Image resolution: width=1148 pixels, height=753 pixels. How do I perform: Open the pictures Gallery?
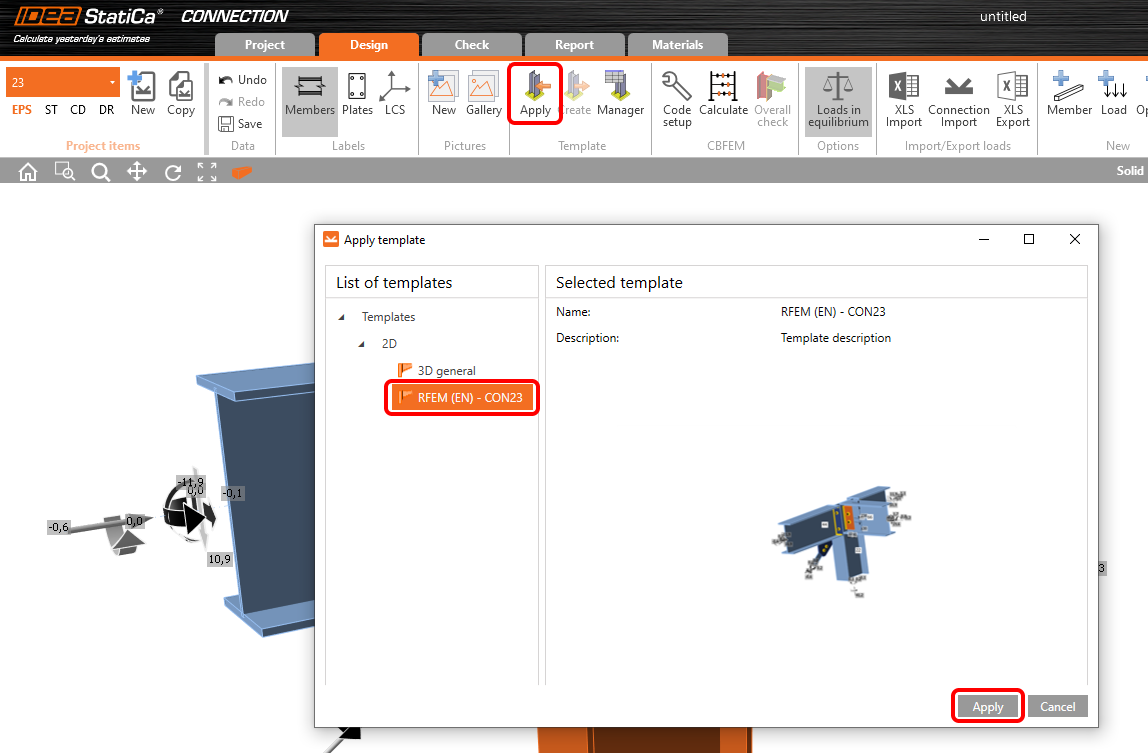pyautogui.click(x=483, y=94)
